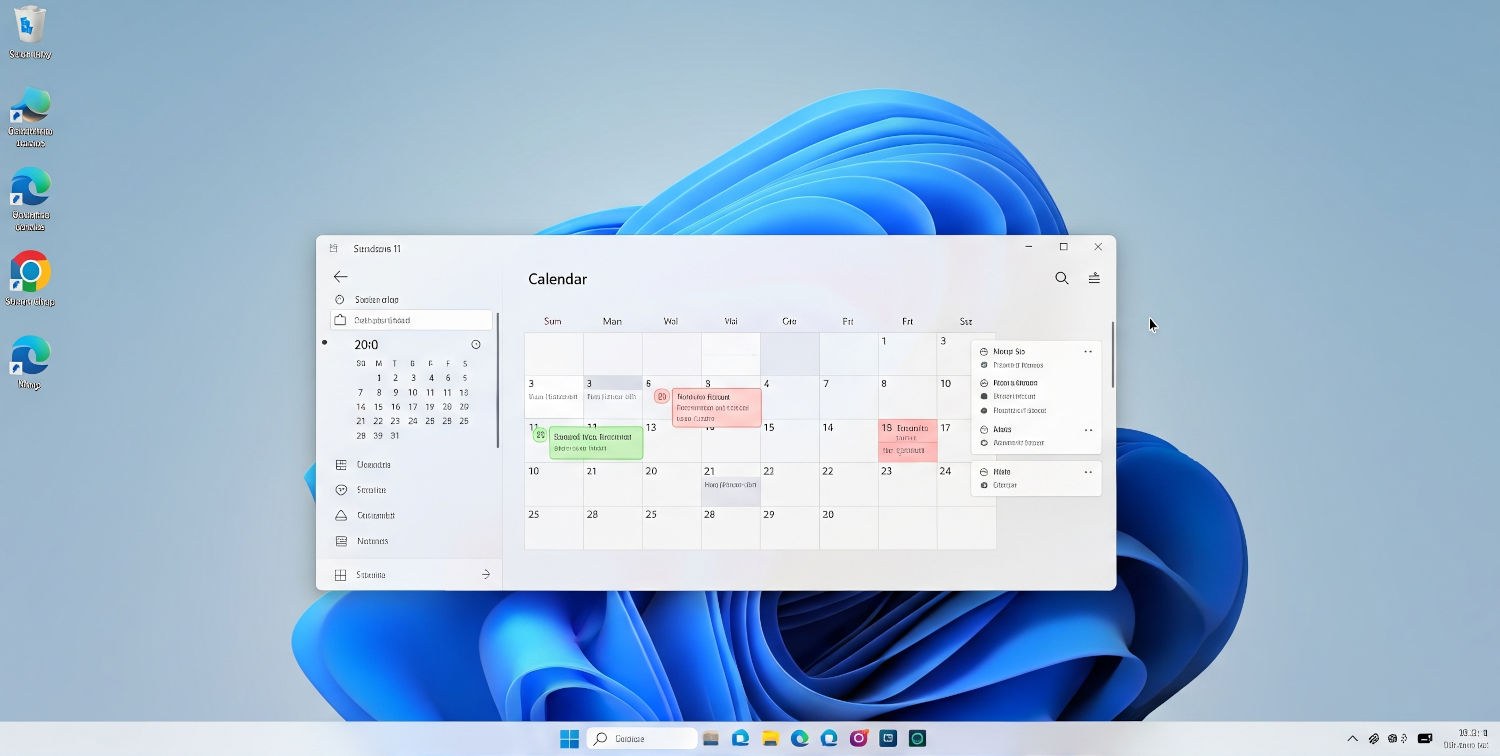Toggle the black-dot calendar in the middle group

[983, 396]
